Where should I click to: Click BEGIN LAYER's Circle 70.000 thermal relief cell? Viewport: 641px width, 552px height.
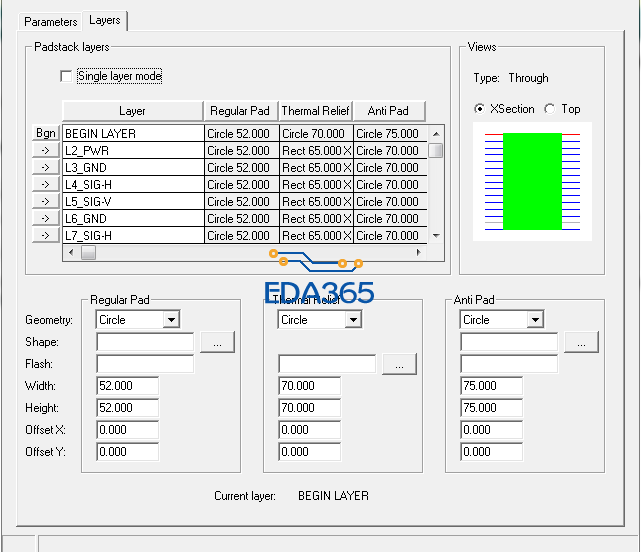click(x=316, y=134)
